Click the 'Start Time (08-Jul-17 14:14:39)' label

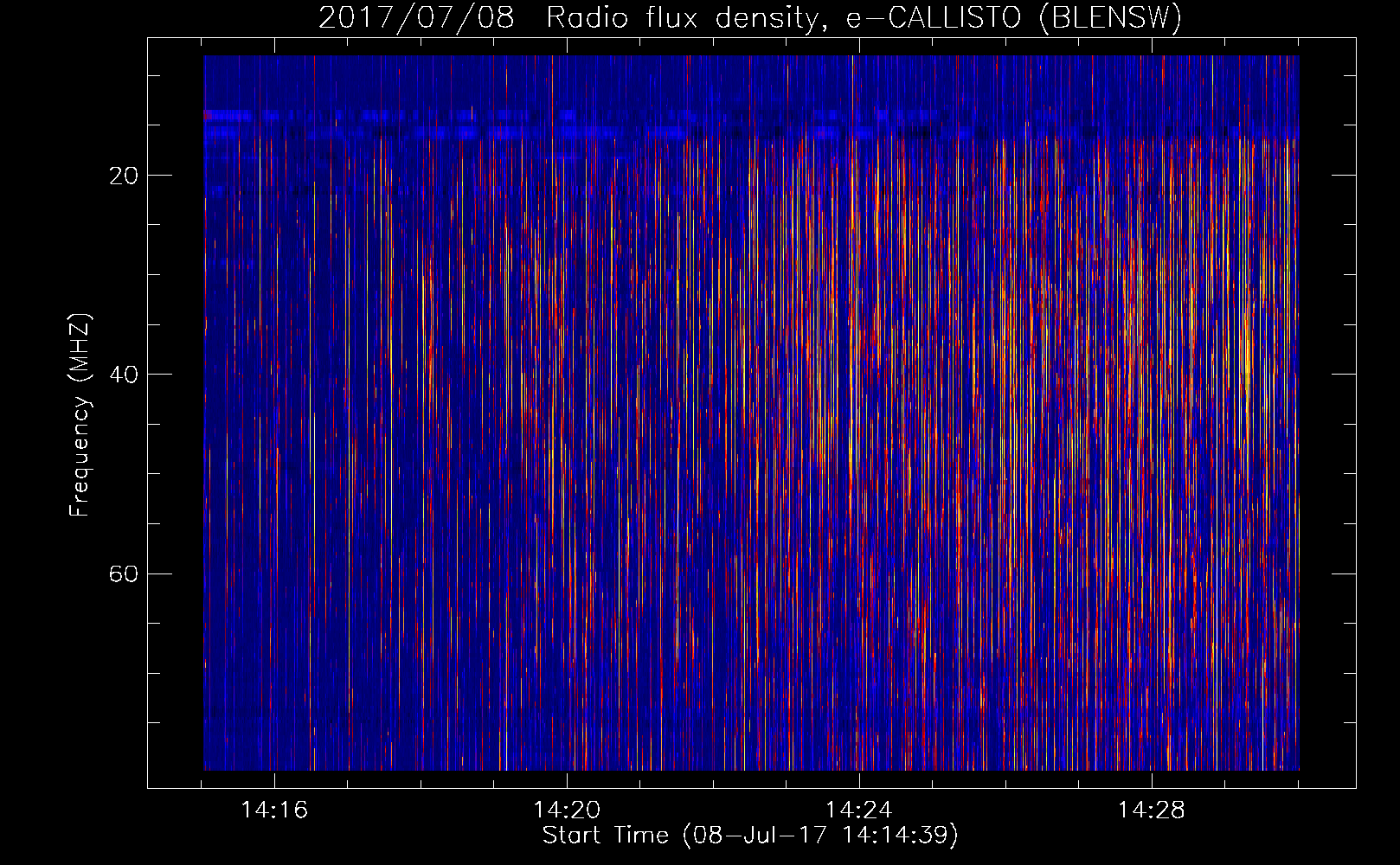click(x=750, y=836)
